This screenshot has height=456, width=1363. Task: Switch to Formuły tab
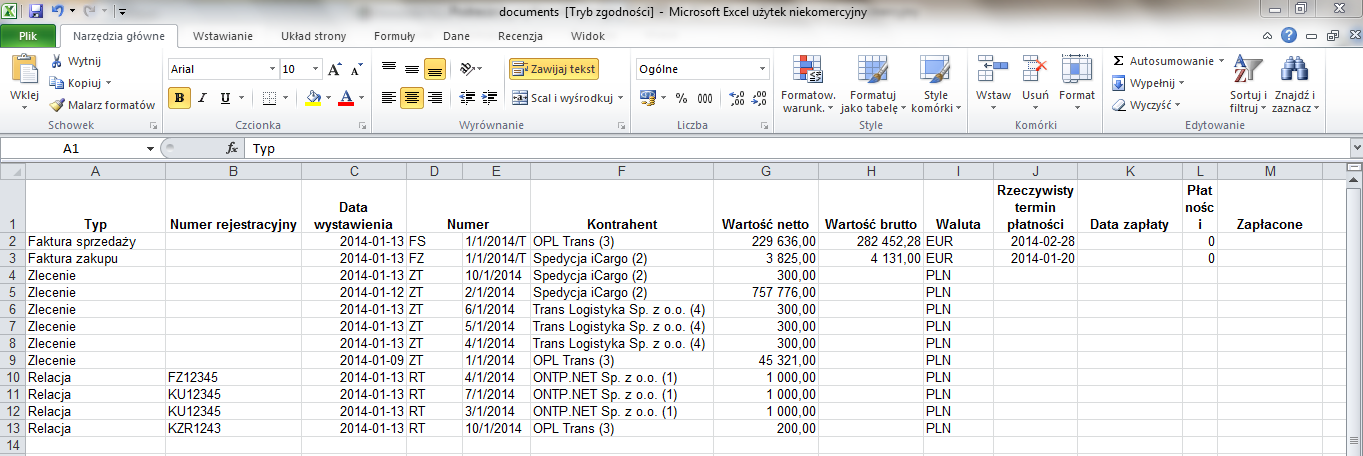tap(394, 36)
